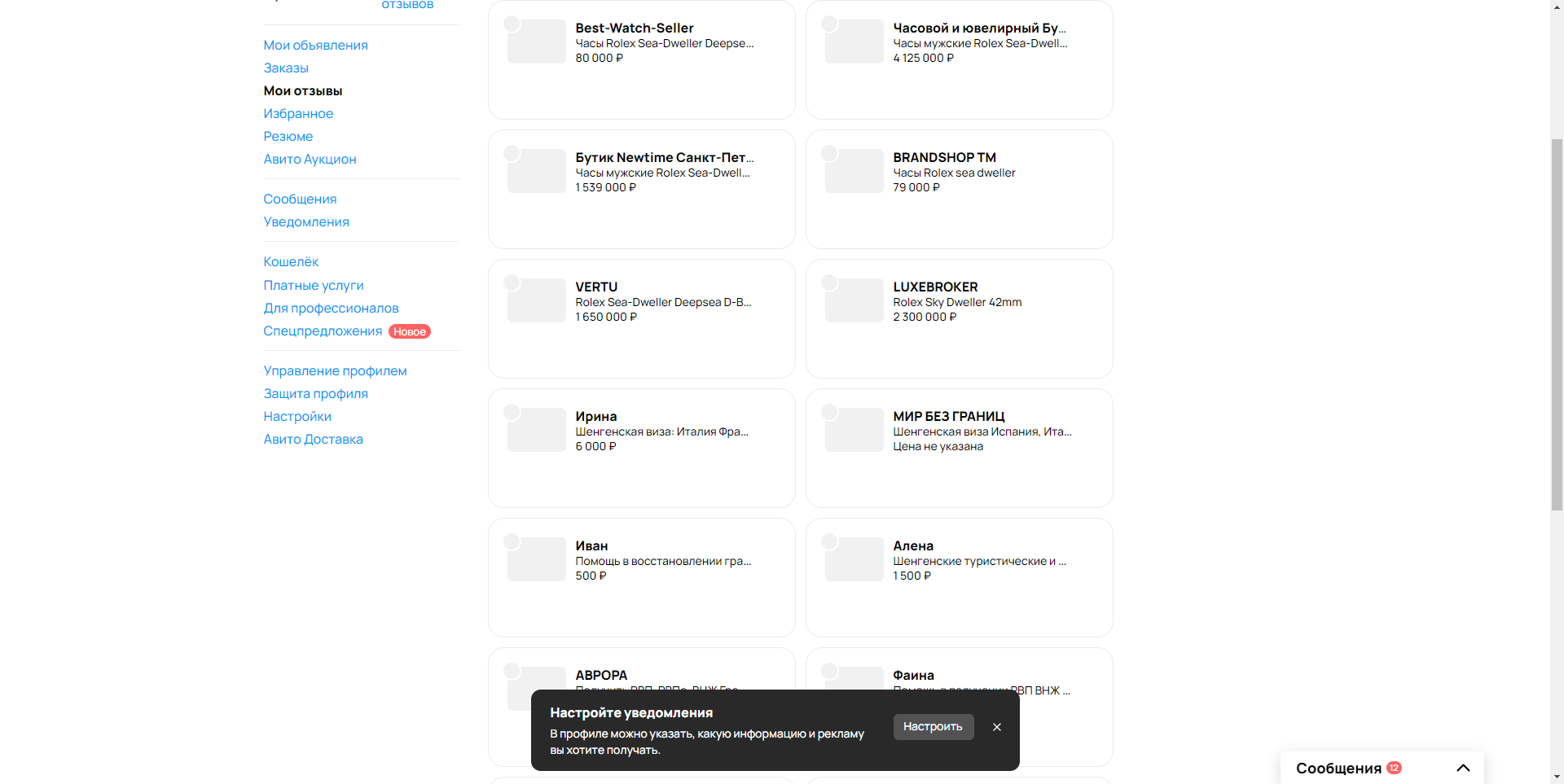This screenshot has width=1564, height=784.
Task: Click Помощь в восстановлении listing title
Action: point(663,561)
